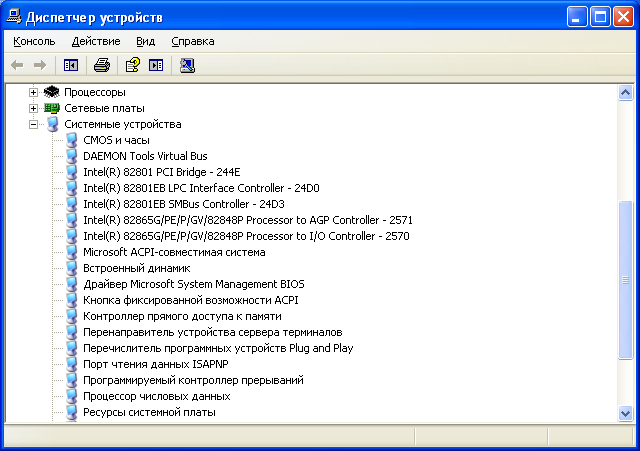Open the Вид menu

(145, 41)
